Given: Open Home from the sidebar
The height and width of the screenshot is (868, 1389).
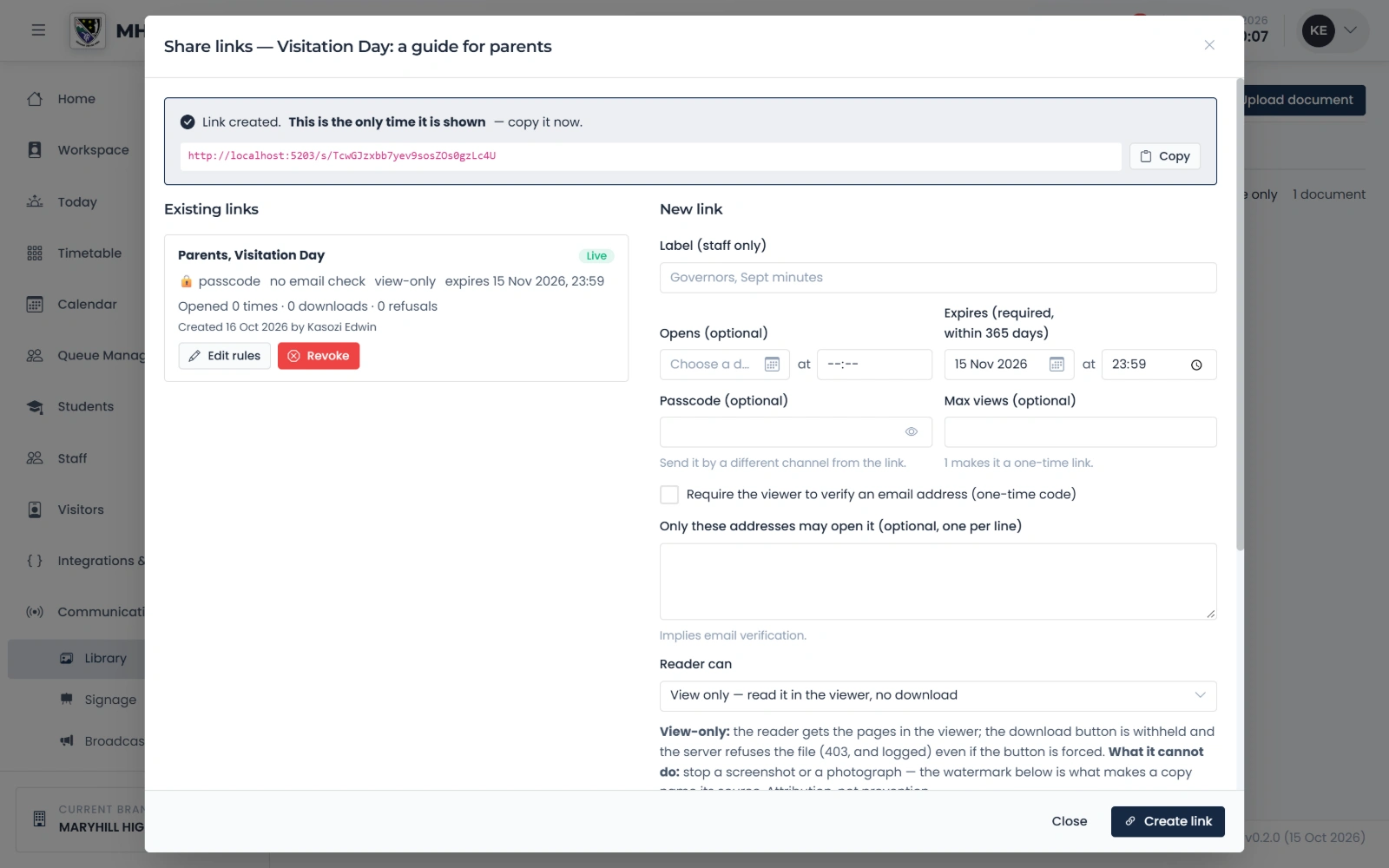Looking at the screenshot, I should (x=76, y=99).
